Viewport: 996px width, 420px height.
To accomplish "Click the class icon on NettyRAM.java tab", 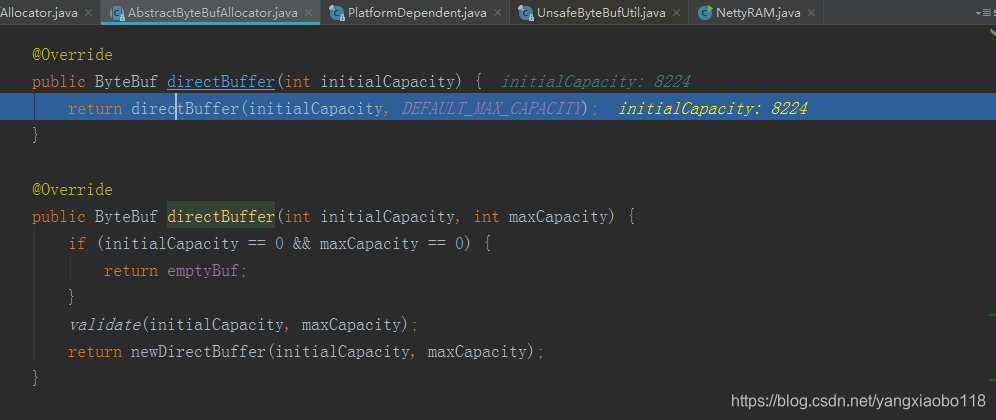I will 704,13.
